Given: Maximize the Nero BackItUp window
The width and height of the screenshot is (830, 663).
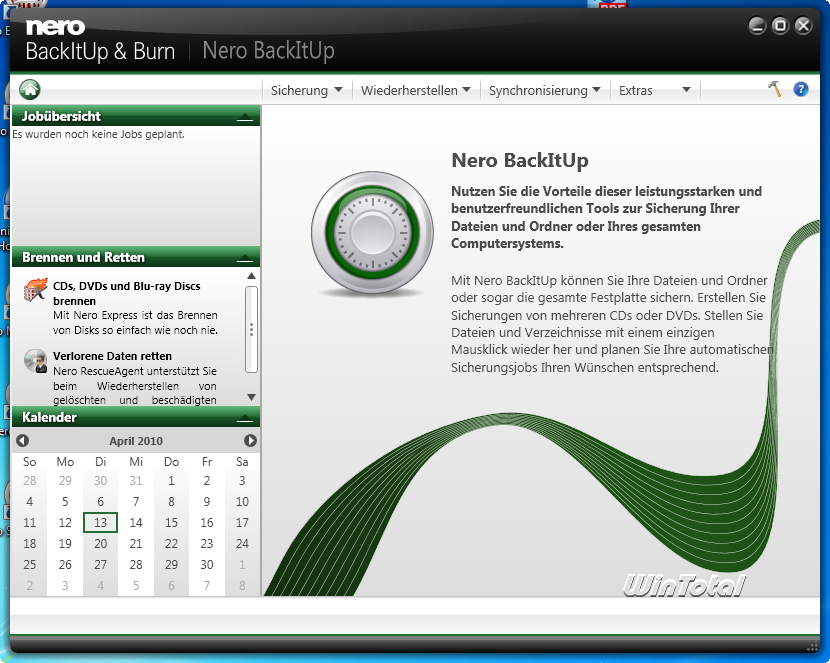Looking at the screenshot, I should [780, 25].
